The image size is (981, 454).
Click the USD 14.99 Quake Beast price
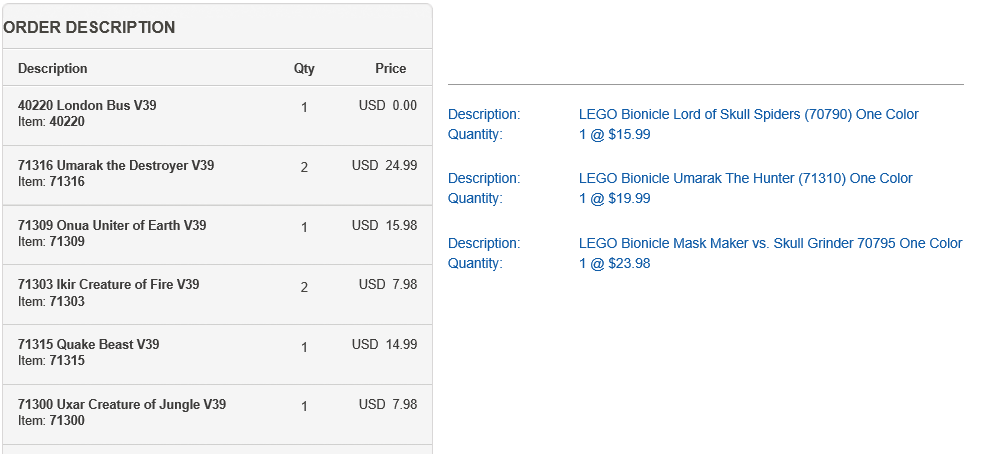(x=384, y=345)
